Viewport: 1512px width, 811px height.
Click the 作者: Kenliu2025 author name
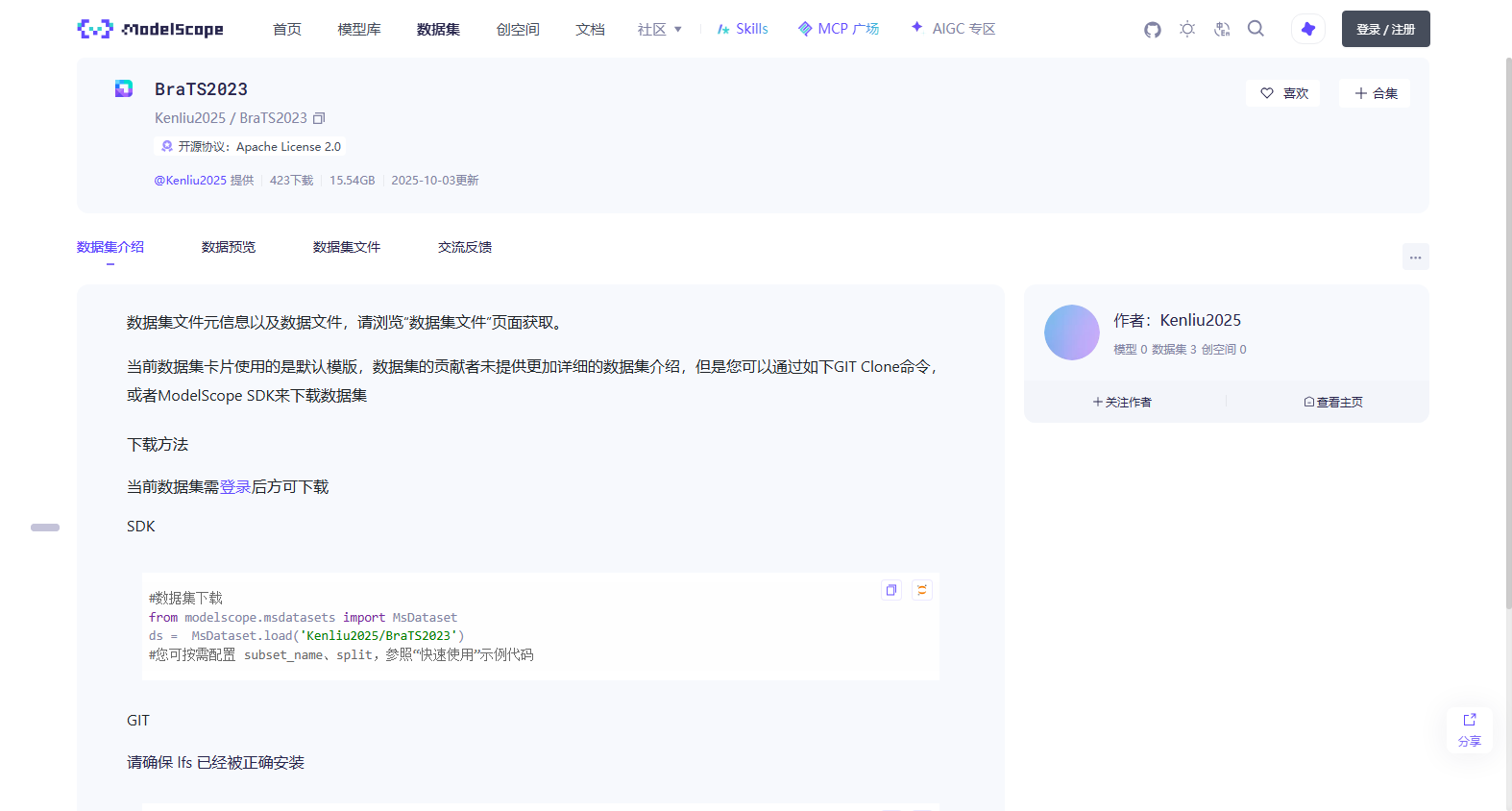pyautogui.click(x=1178, y=320)
